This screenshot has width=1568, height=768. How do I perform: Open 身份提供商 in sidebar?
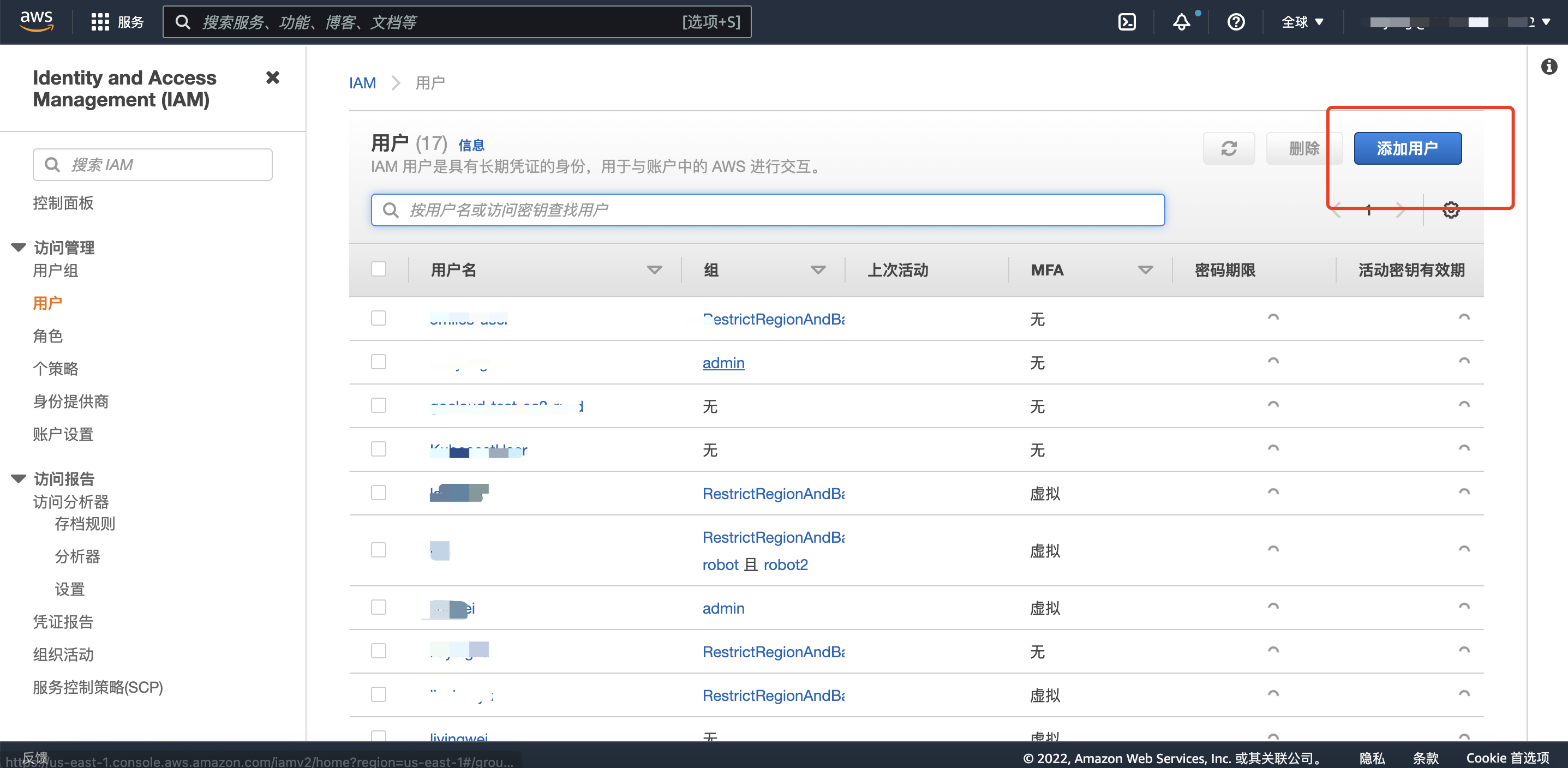[70, 401]
